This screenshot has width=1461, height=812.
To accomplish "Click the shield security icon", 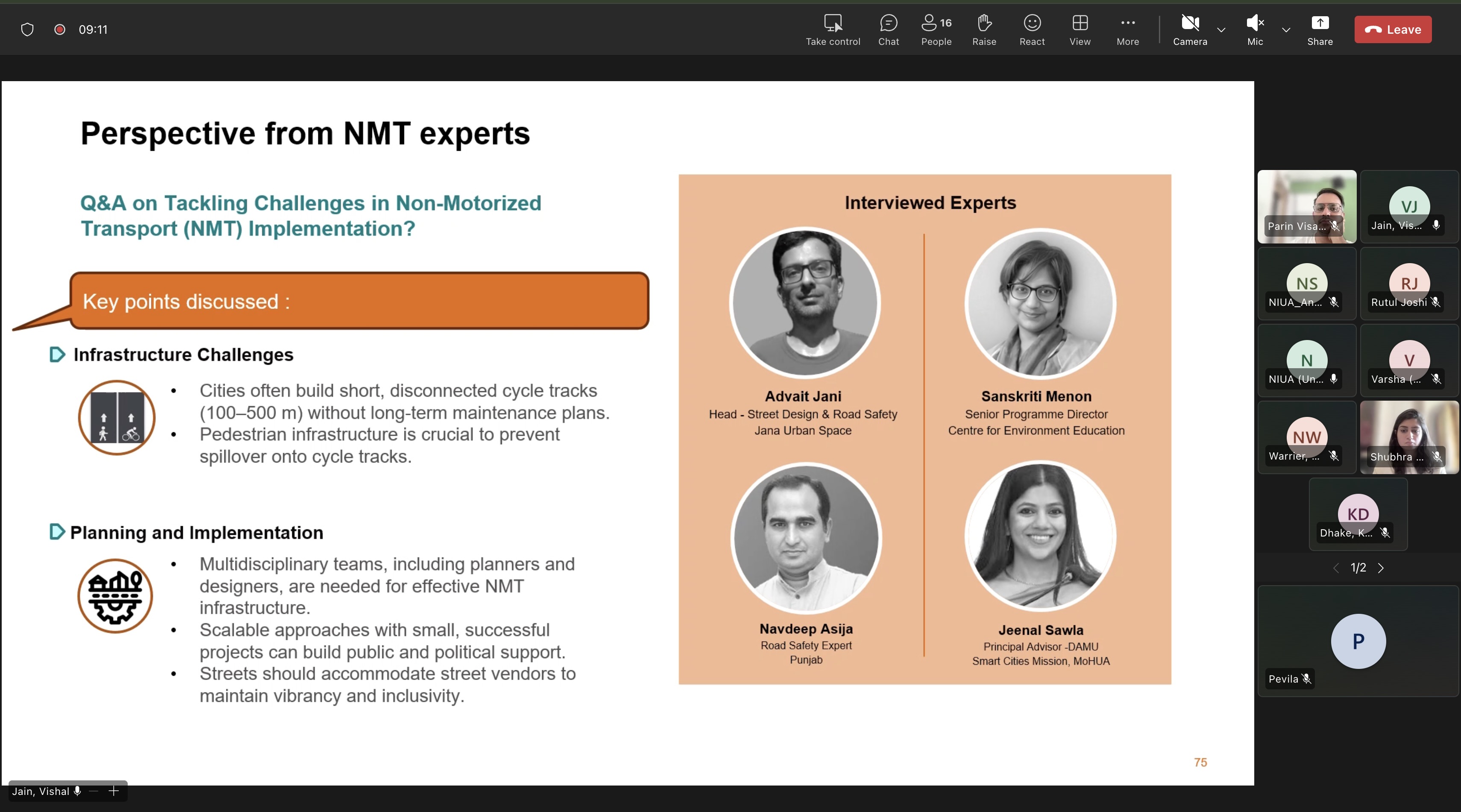I will [x=27, y=29].
